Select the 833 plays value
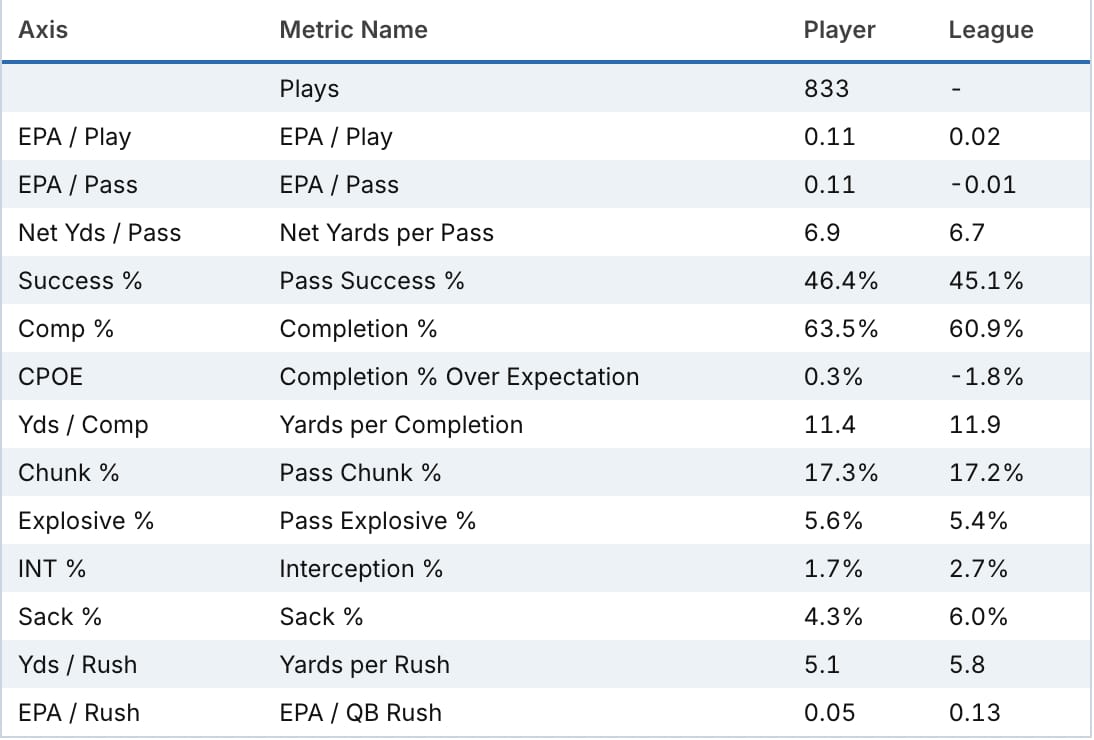 [x=826, y=89]
